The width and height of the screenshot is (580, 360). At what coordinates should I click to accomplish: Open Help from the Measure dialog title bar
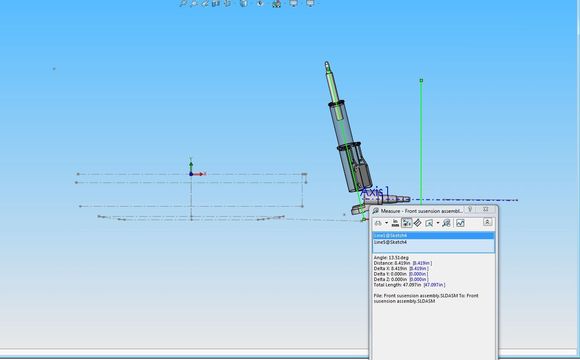[470, 209]
